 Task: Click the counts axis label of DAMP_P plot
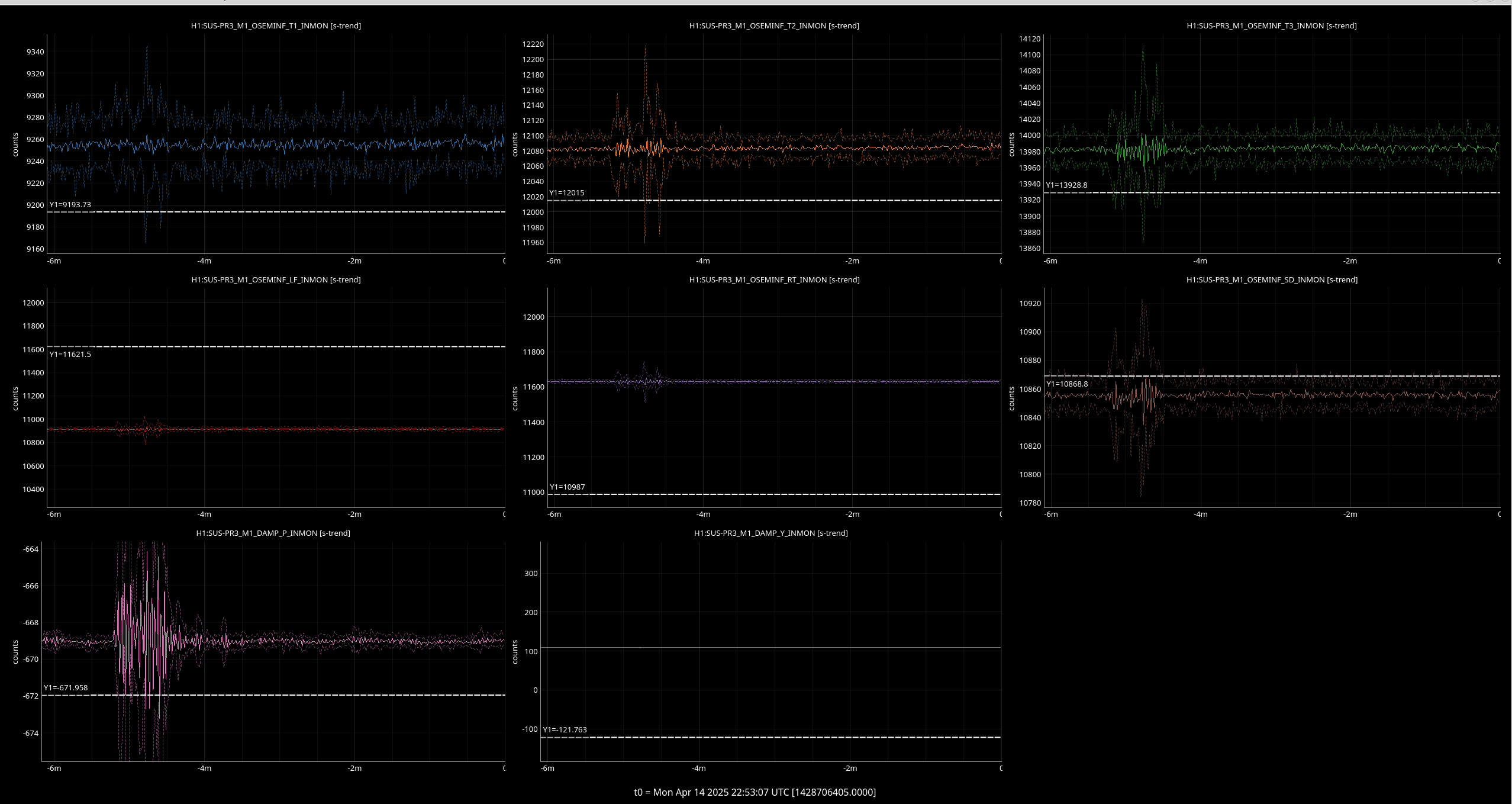15,652
